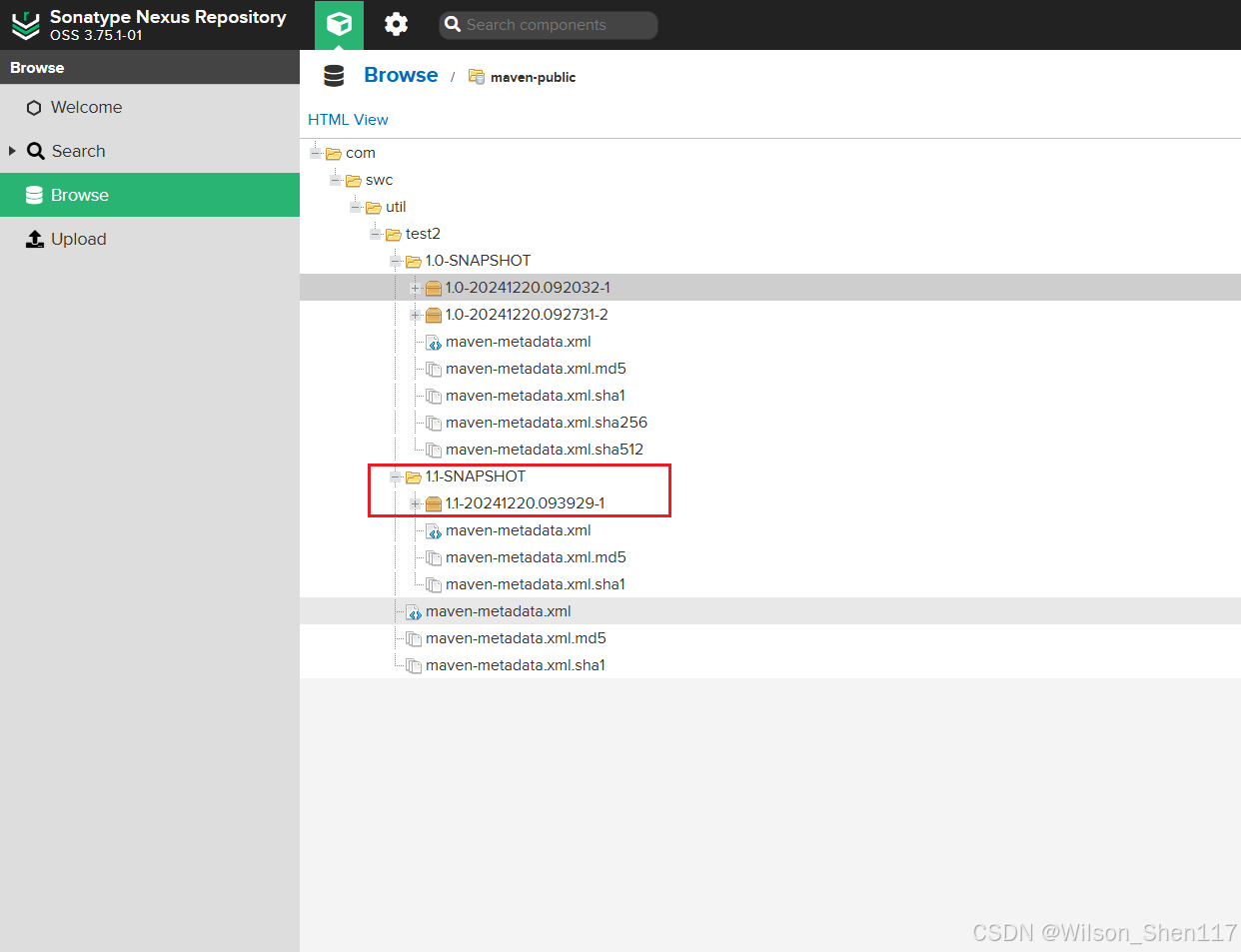Viewport: 1241px width, 952px height.
Task: Click the Upload arrow icon
Action: pos(35,239)
